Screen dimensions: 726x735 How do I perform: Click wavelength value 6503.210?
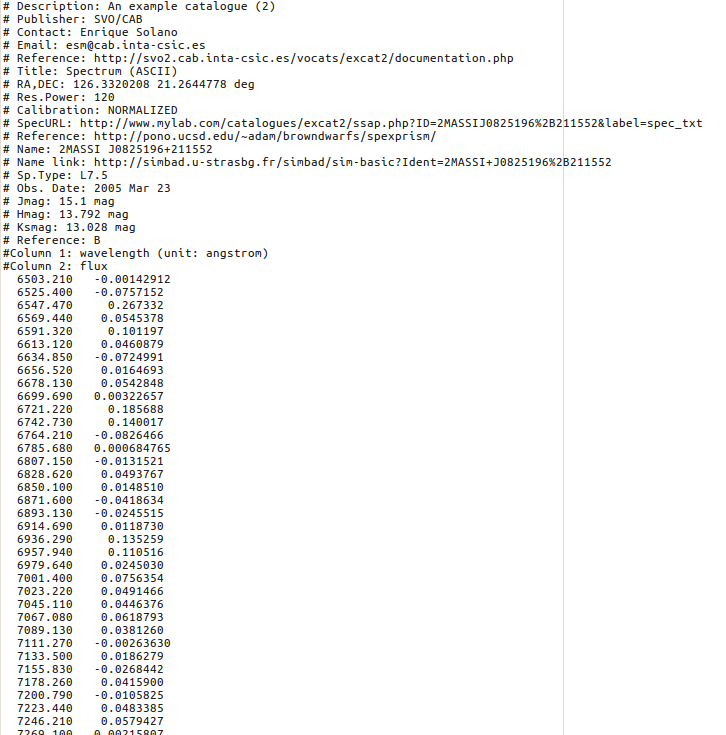(x=45, y=279)
